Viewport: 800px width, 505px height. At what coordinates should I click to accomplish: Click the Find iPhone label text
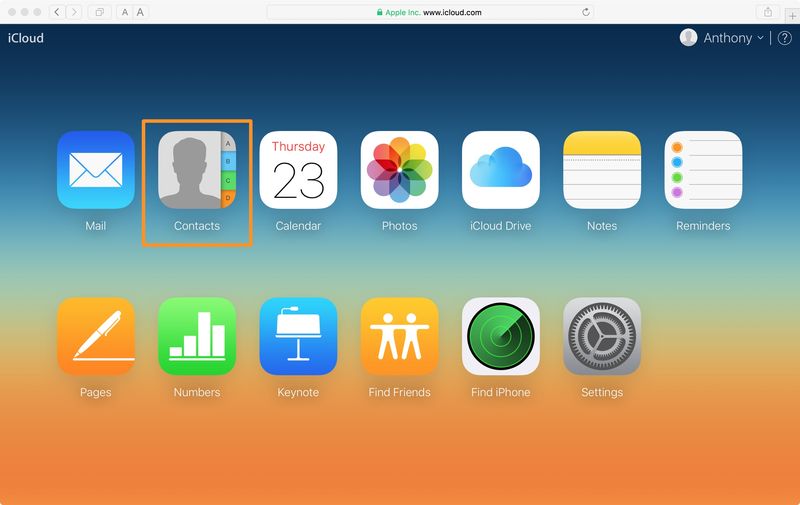pyautogui.click(x=501, y=392)
